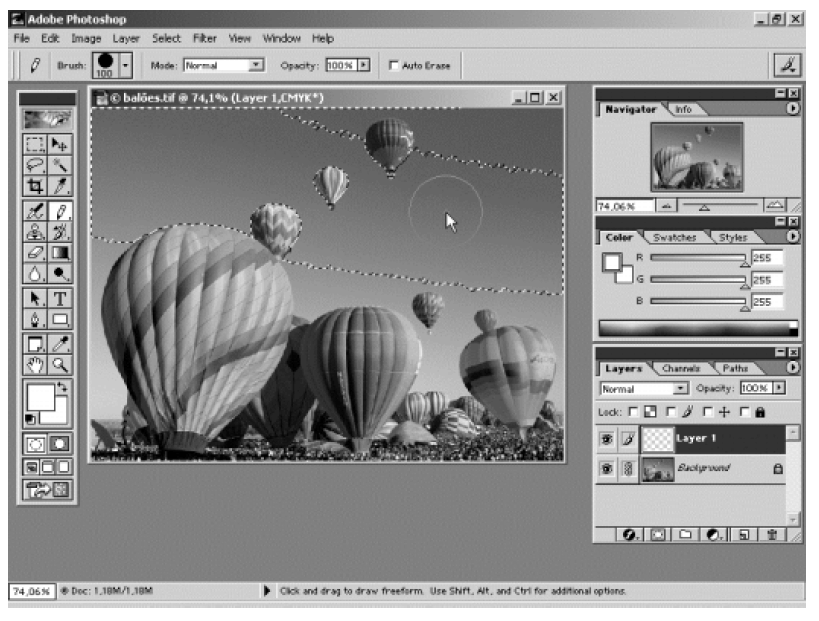Select the Magic Wand tool
Viewport: 819px width, 621px height.
click(x=61, y=166)
